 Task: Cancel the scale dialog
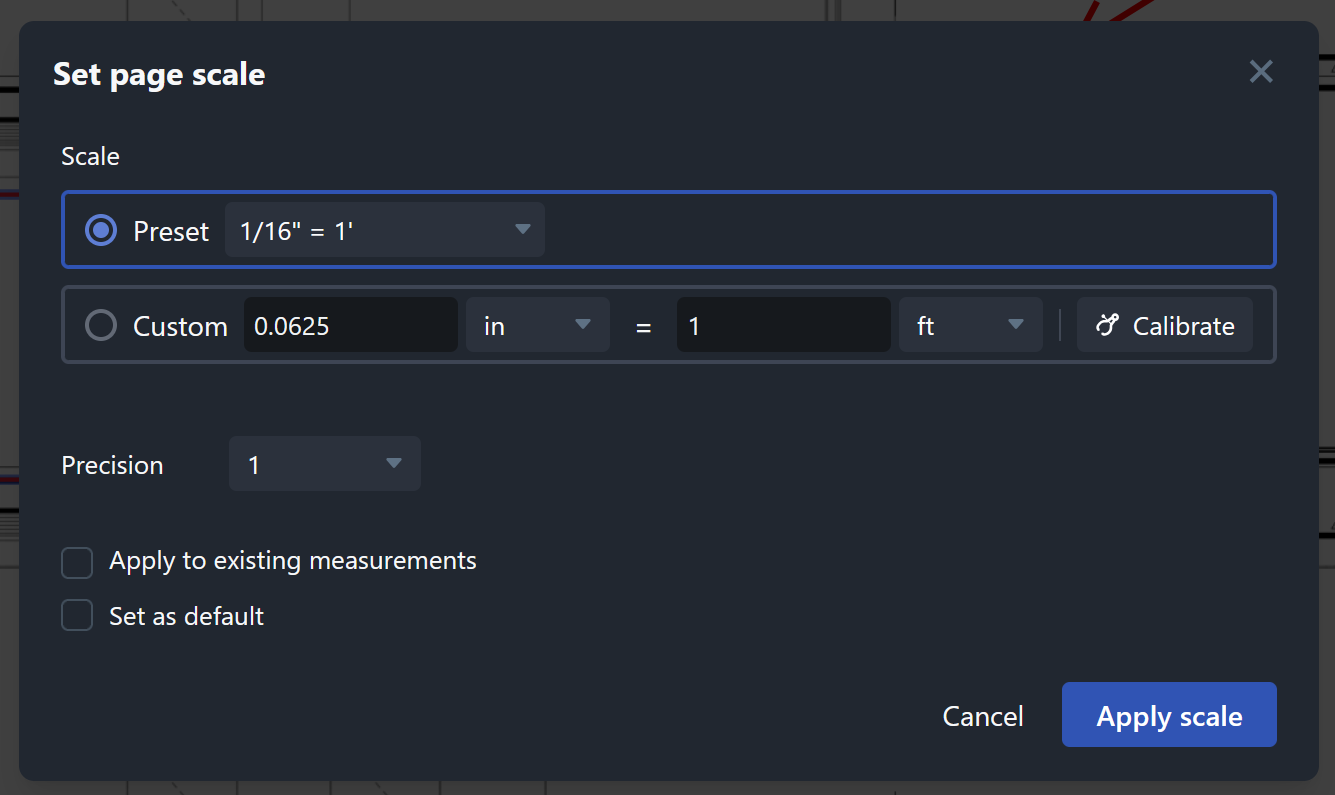pyautogui.click(x=983, y=716)
